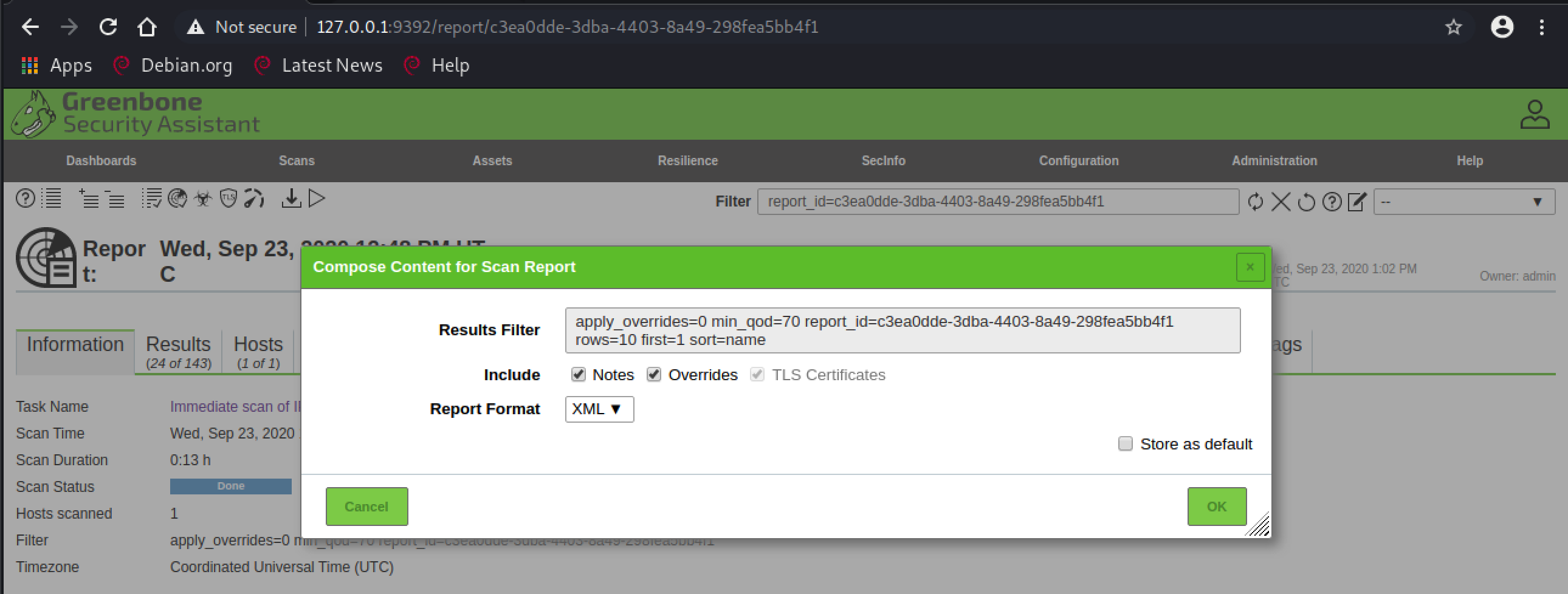Open the TLS certificates shield icon
Image resolution: width=1568 pixels, height=594 pixels.
click(229, 199)
